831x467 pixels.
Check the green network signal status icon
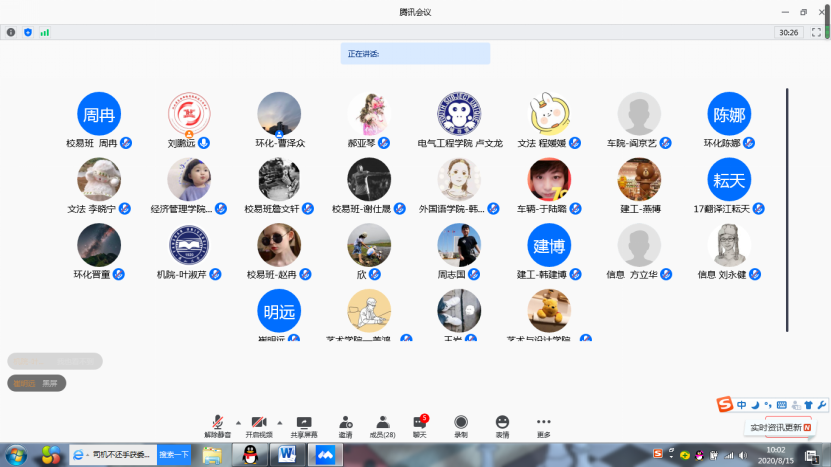click(44, 32)
